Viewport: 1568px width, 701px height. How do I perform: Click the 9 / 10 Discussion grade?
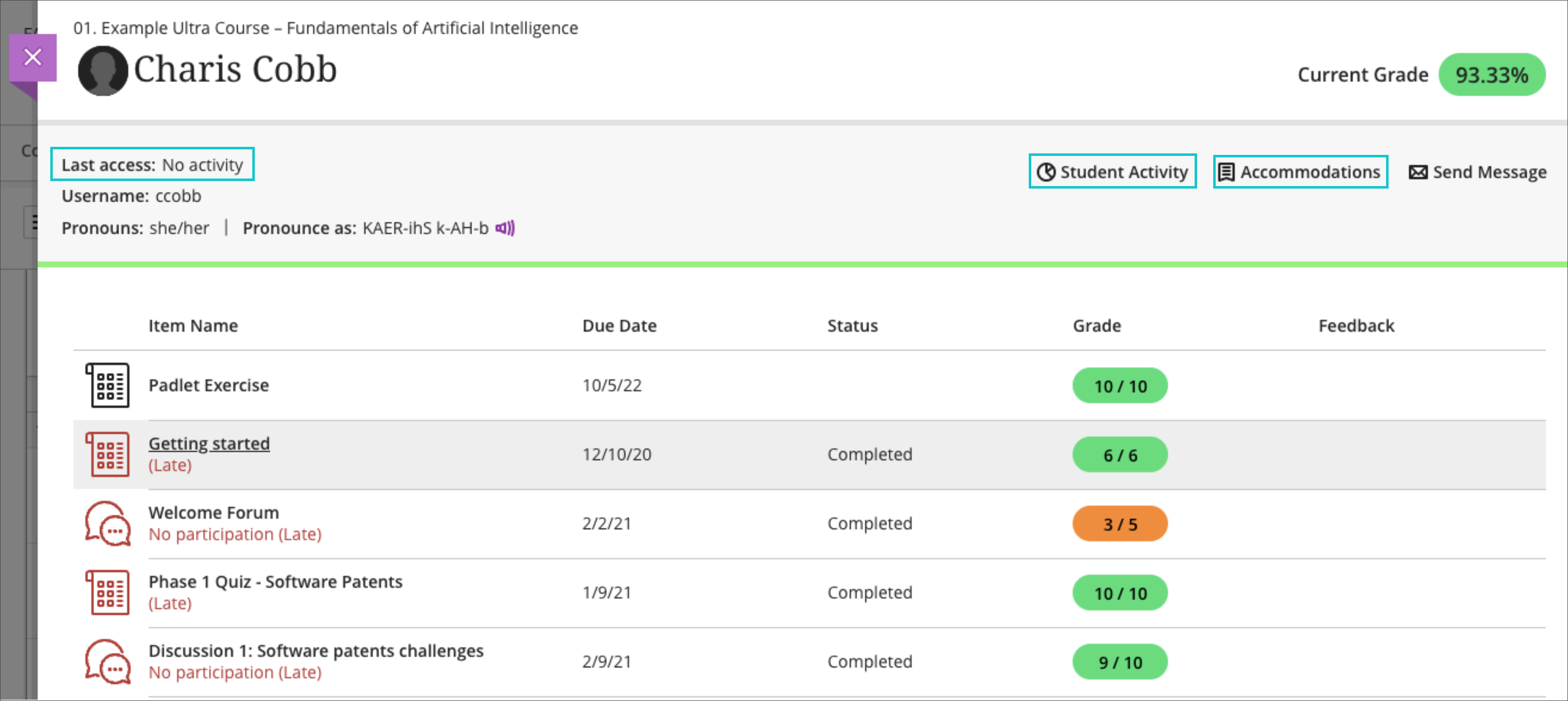[x=1119, y=662]
